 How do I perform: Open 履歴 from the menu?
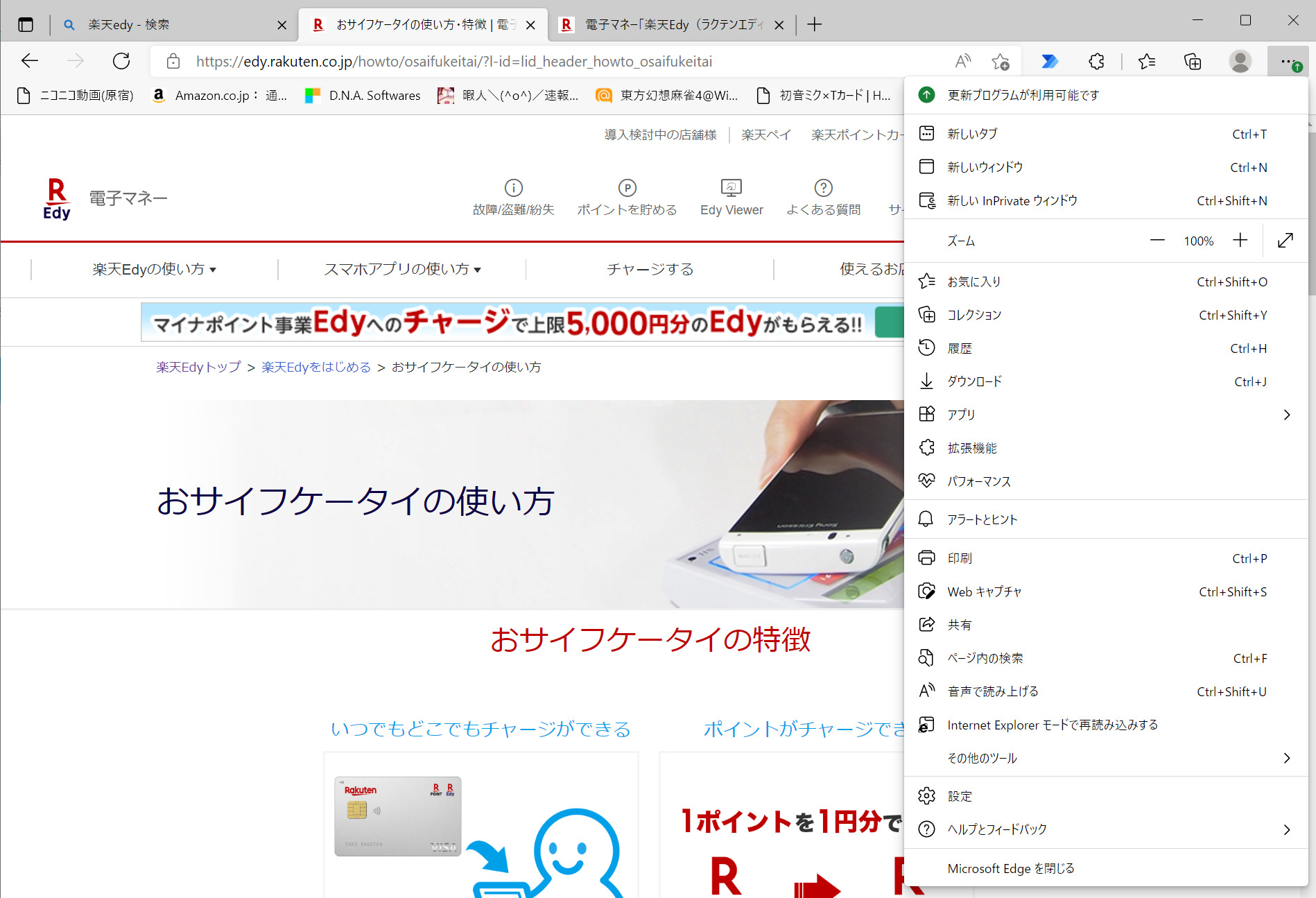(x=1106, y=348)
